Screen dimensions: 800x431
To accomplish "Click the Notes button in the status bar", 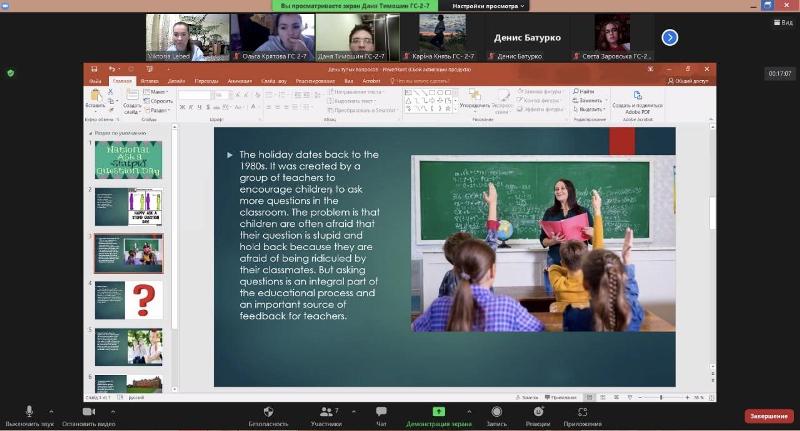I will point(527,397).
